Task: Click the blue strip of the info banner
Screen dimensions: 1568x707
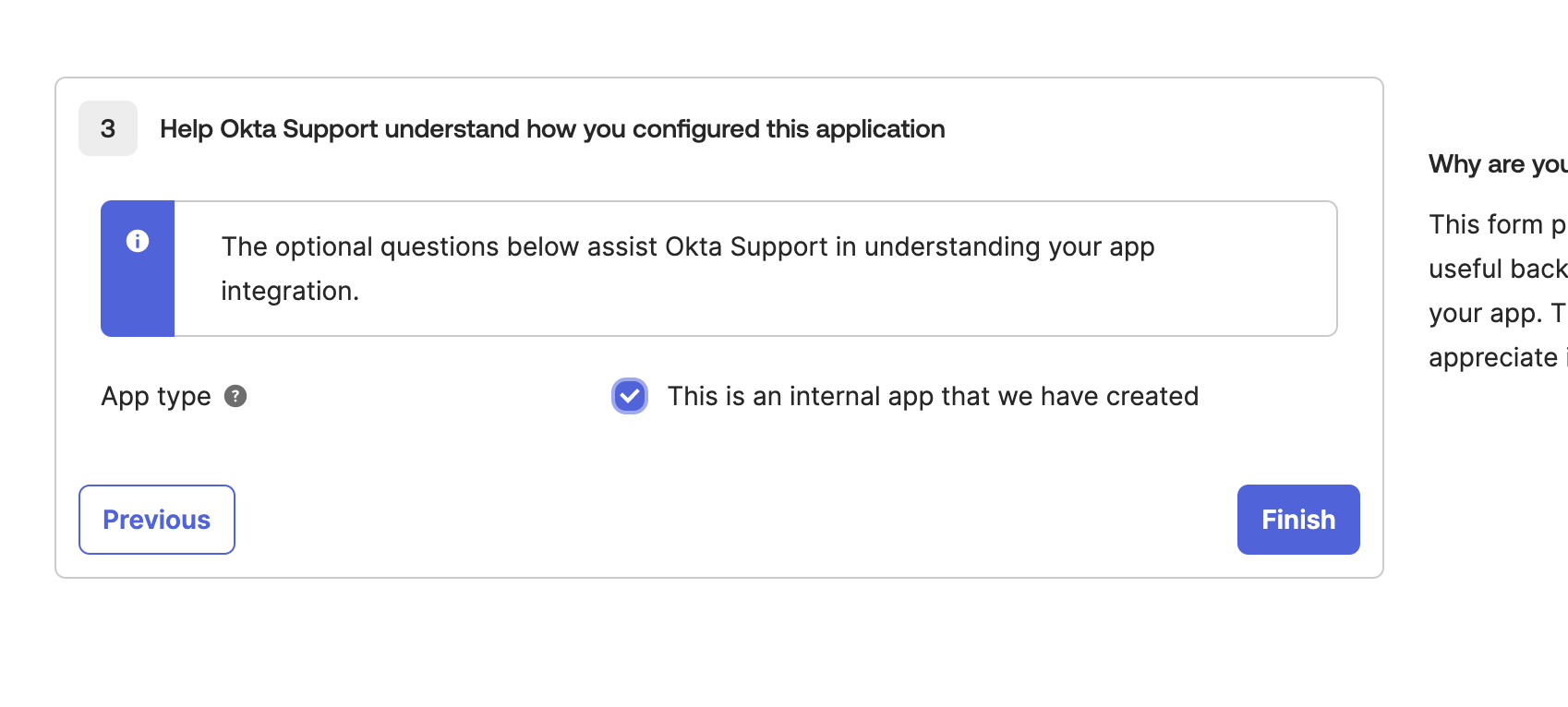Action: pos(138,269)
